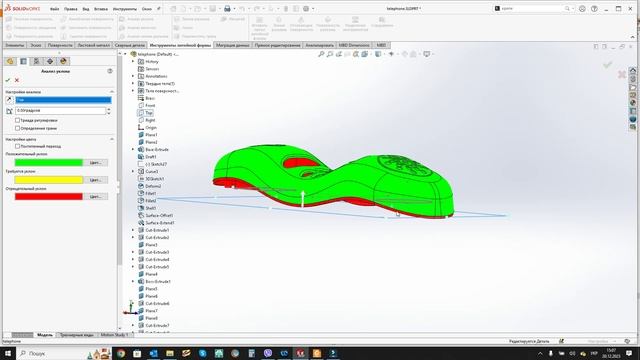Collapse the analysis settings section
Screen dimensions: 640x360
point(112,92)
